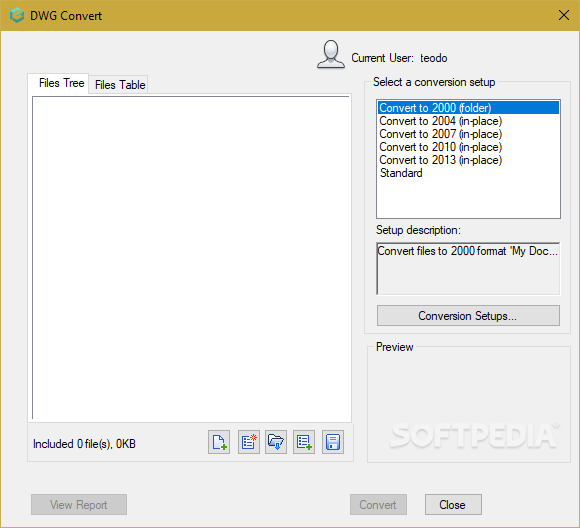Select the Standard conversion setup
Viewport: 580px width, 528px height.
pos(468,173)
